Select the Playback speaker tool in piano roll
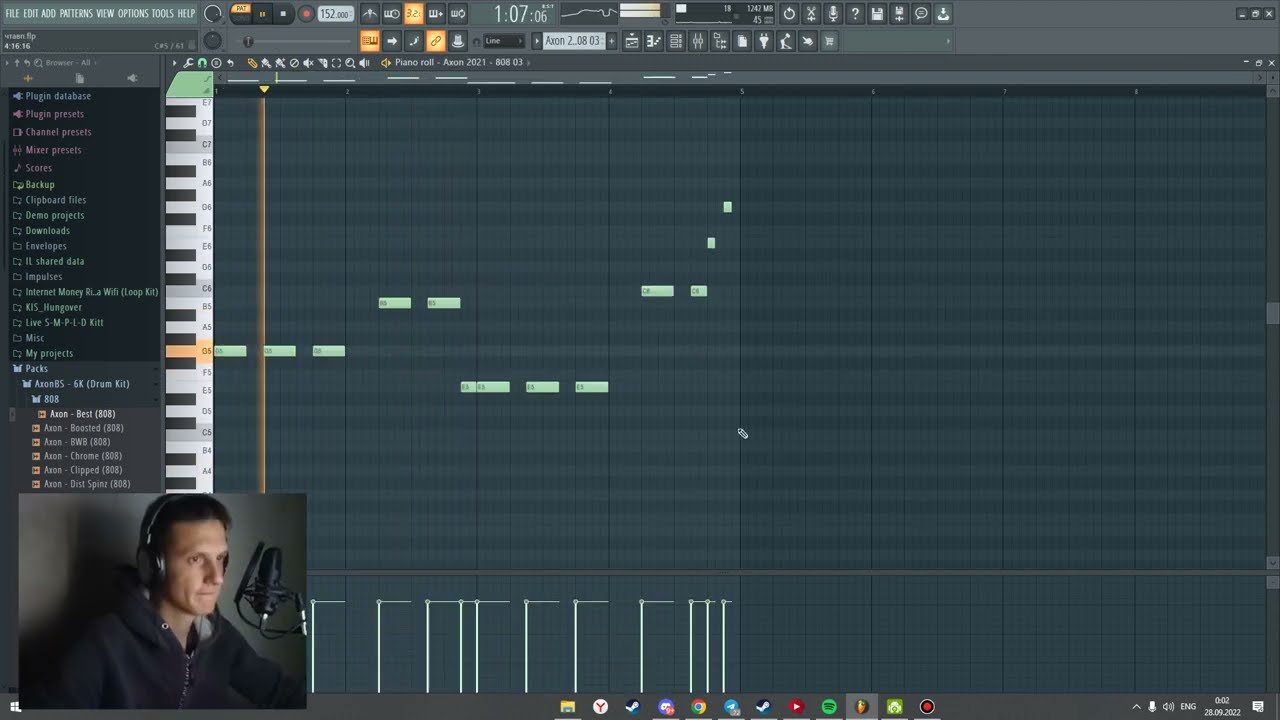The height and width of the screenshot is (720, 1280). tap(364, 63)
